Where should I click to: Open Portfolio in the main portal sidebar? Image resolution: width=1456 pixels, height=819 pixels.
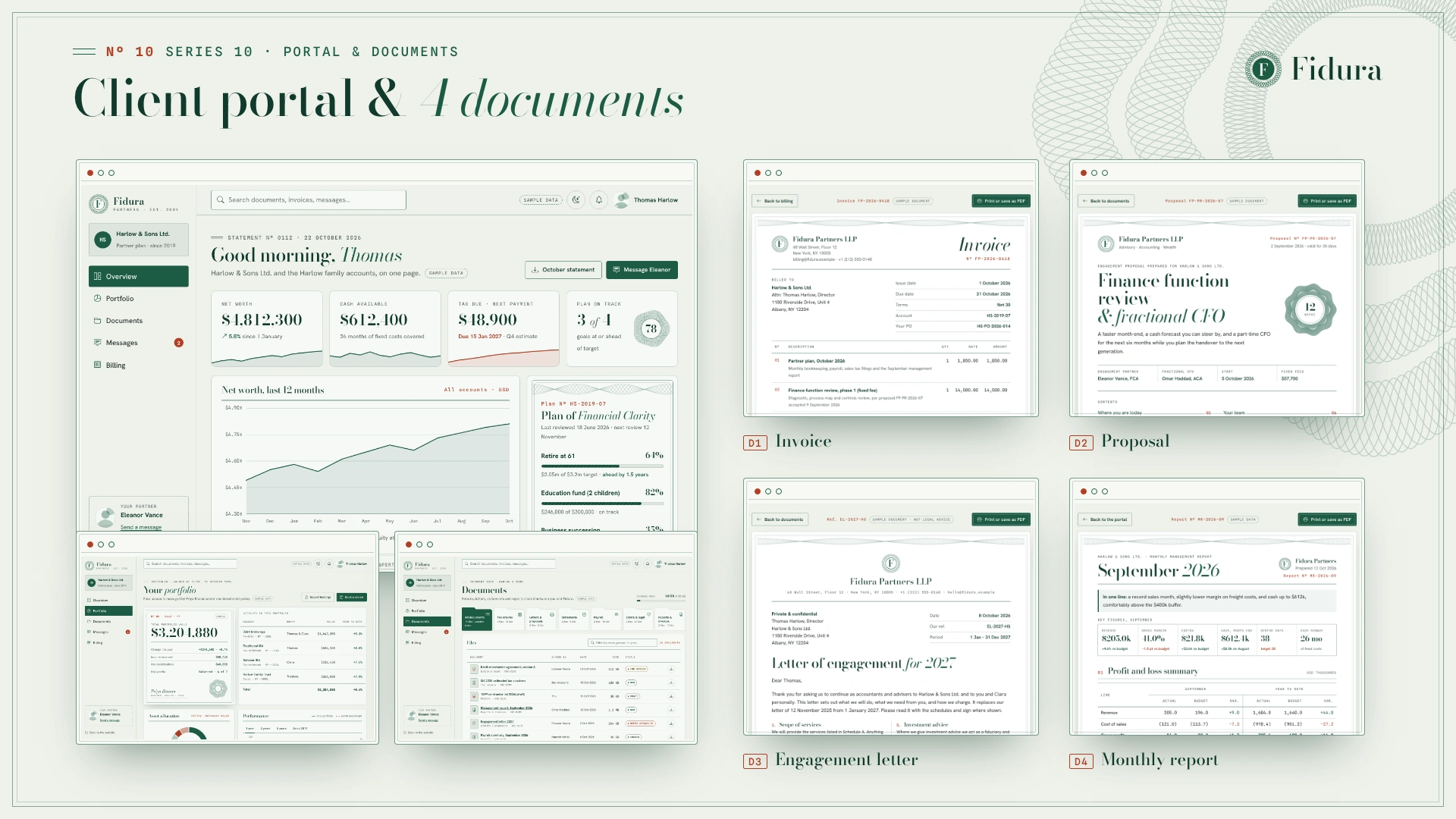pos(138,299)
